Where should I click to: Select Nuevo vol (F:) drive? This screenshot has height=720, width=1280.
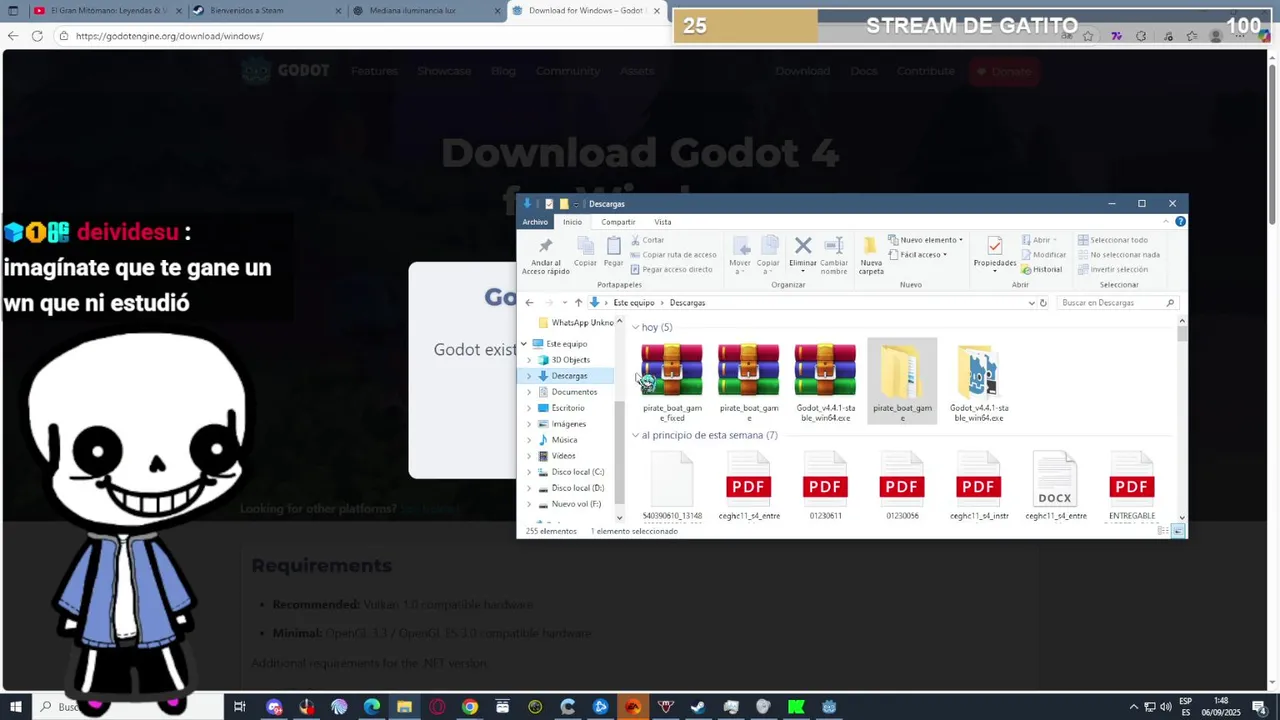[576, 504]
